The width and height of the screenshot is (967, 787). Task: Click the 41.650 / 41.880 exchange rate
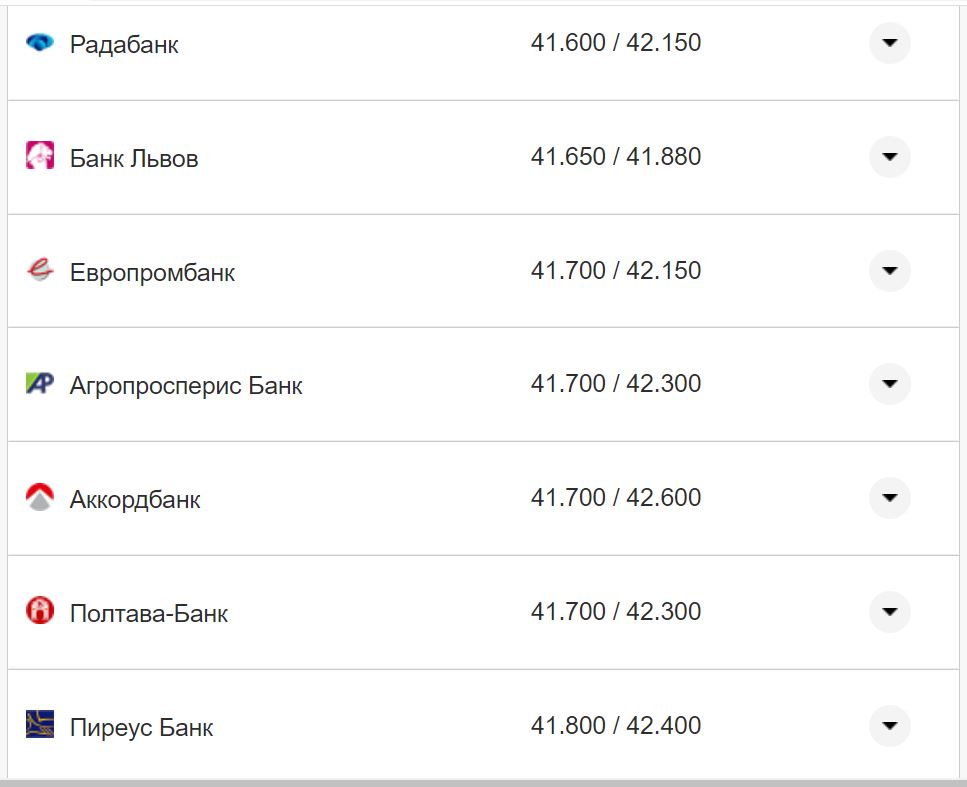616,157
